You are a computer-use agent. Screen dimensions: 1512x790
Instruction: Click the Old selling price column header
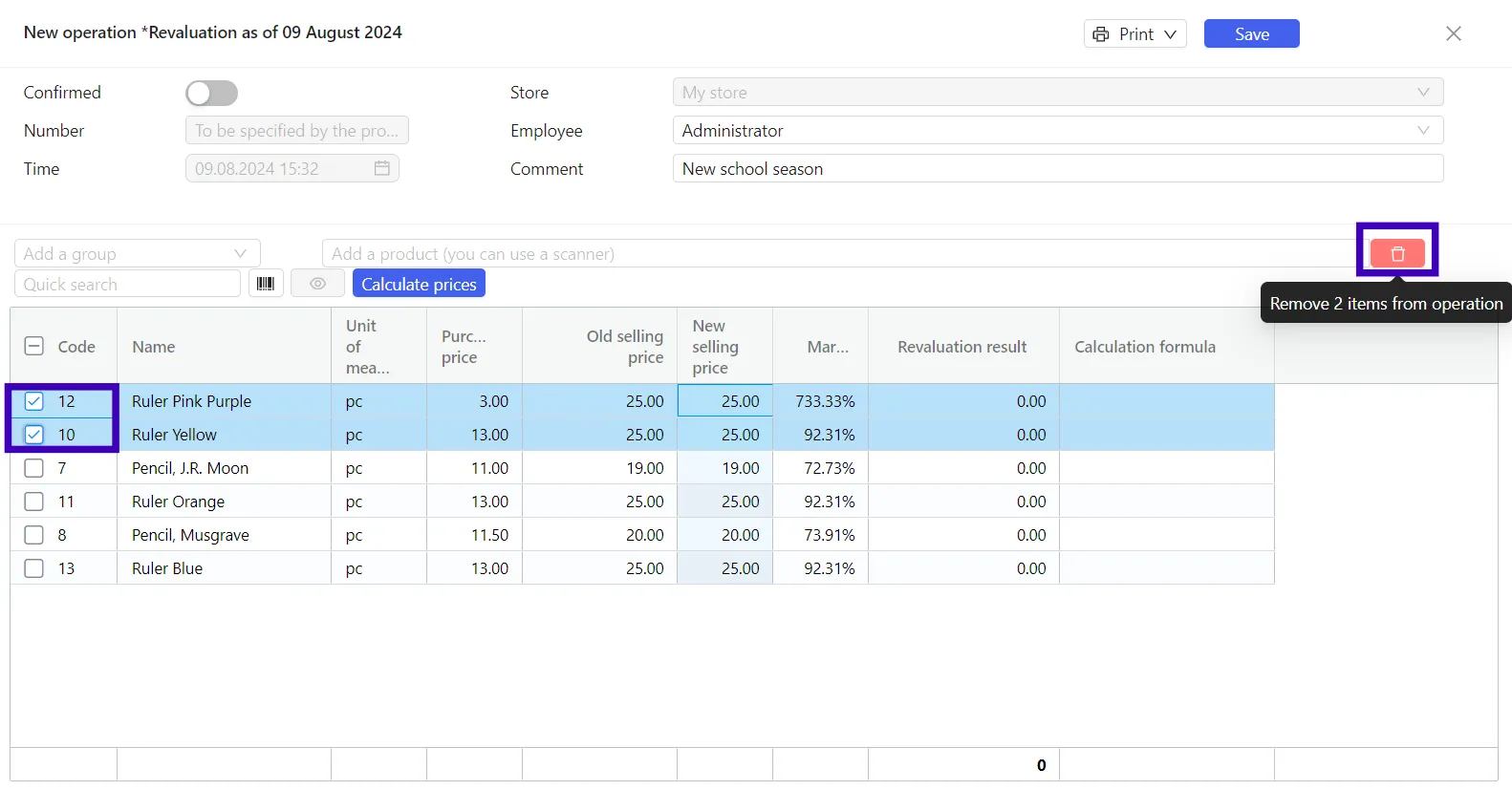coord(599,346)
